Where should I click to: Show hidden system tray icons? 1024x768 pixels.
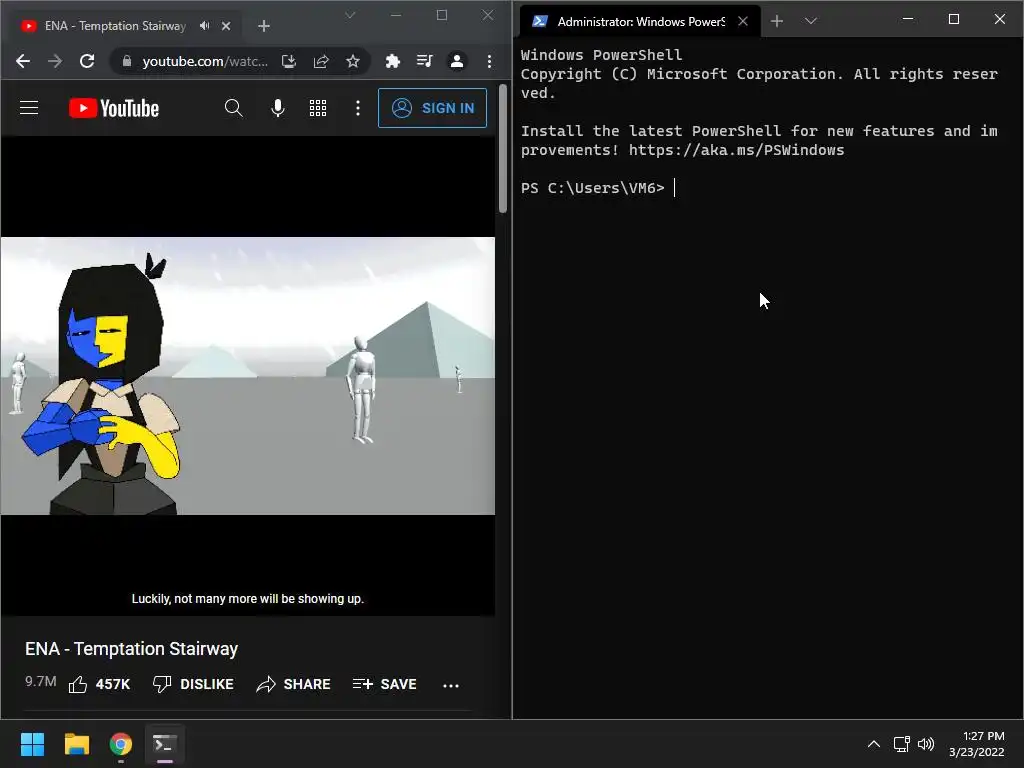pos(874,744)
